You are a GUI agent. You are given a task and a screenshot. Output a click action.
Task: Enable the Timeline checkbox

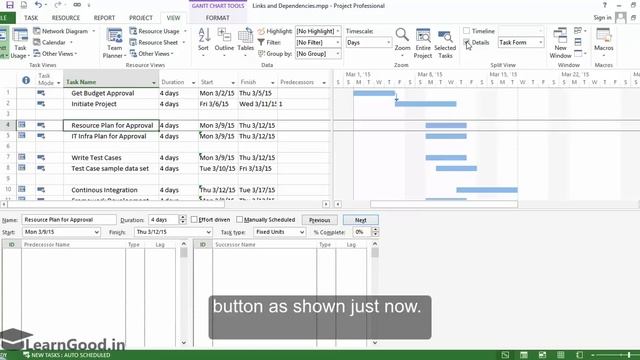(466, 31)
